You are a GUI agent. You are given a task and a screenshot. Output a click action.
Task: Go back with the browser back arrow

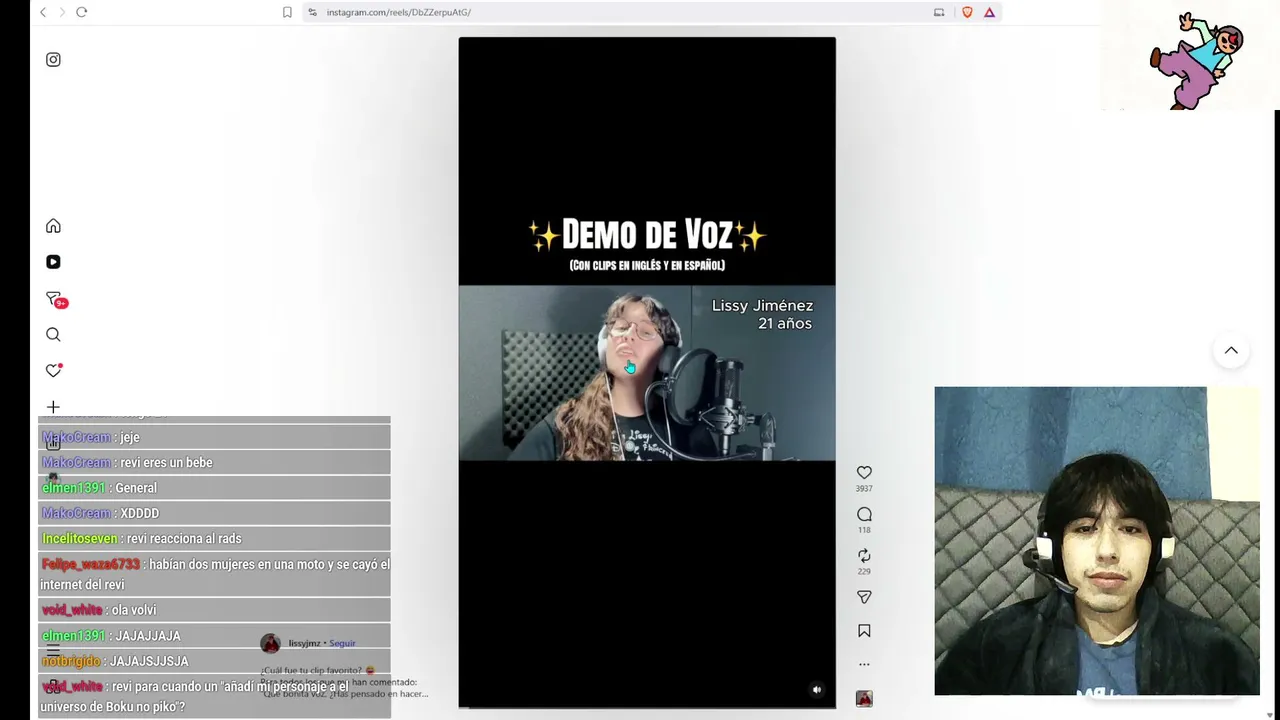(x=43, y=12)
